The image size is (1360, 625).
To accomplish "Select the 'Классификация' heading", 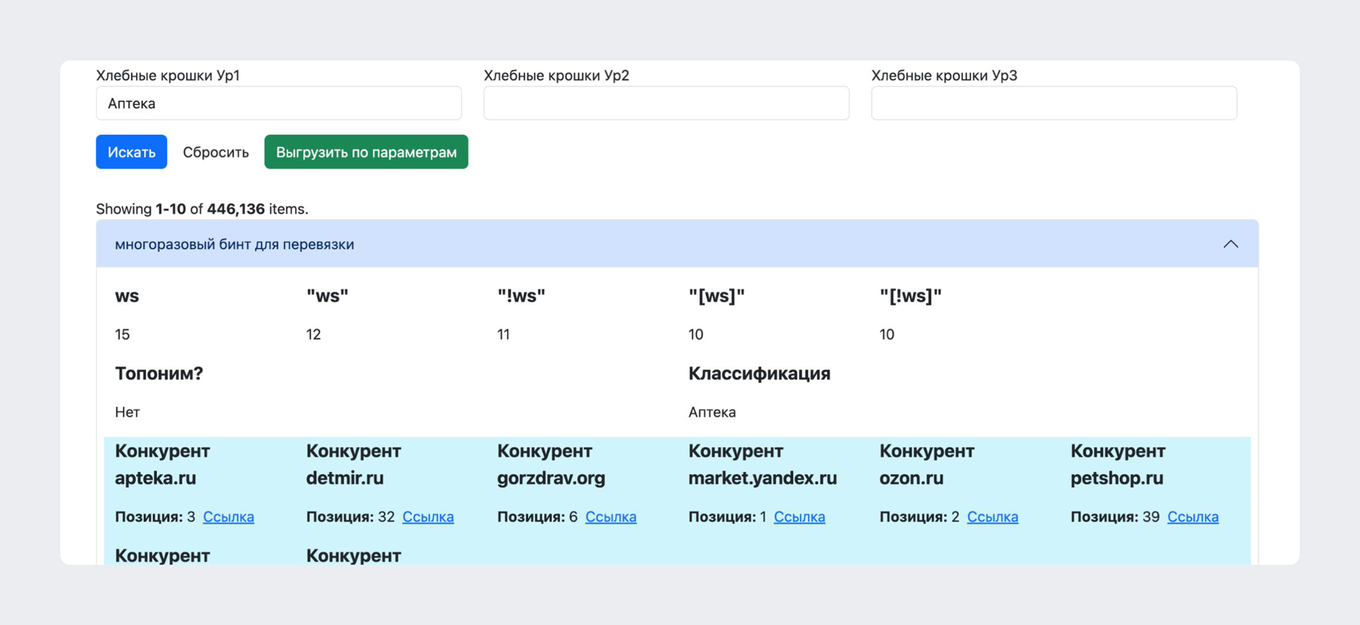I will [x=759, y=373].
